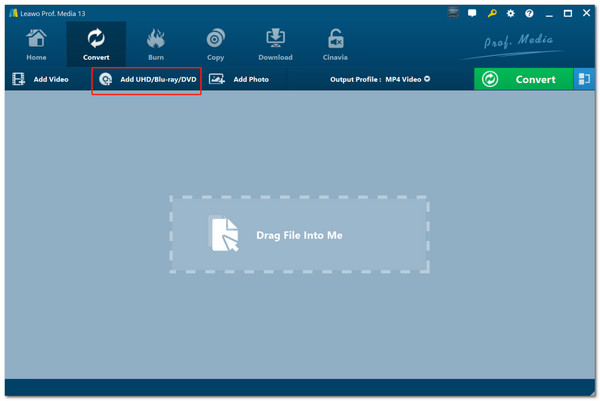The height and width of the screenshot is (401, 600).
Task: Open the Cinavia module
Action: [335, 45]
